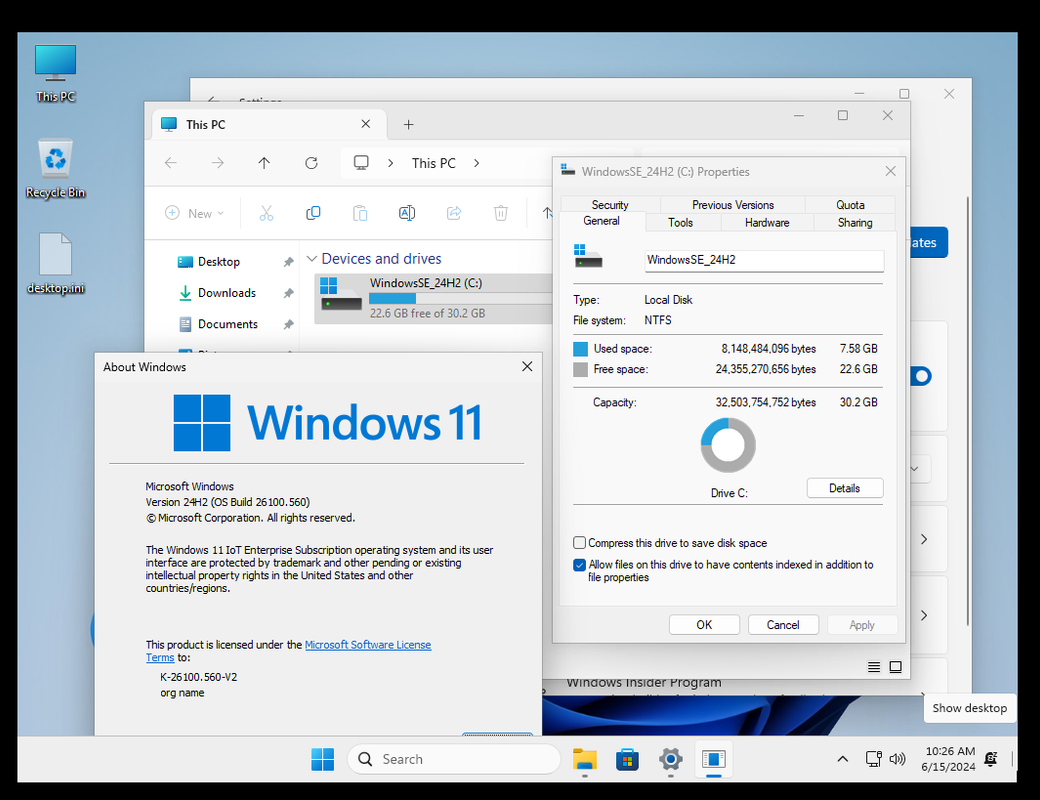Click the Settings window scrollbar
The height and width of the screenshot is (800, 1040).
click(968, 411)
